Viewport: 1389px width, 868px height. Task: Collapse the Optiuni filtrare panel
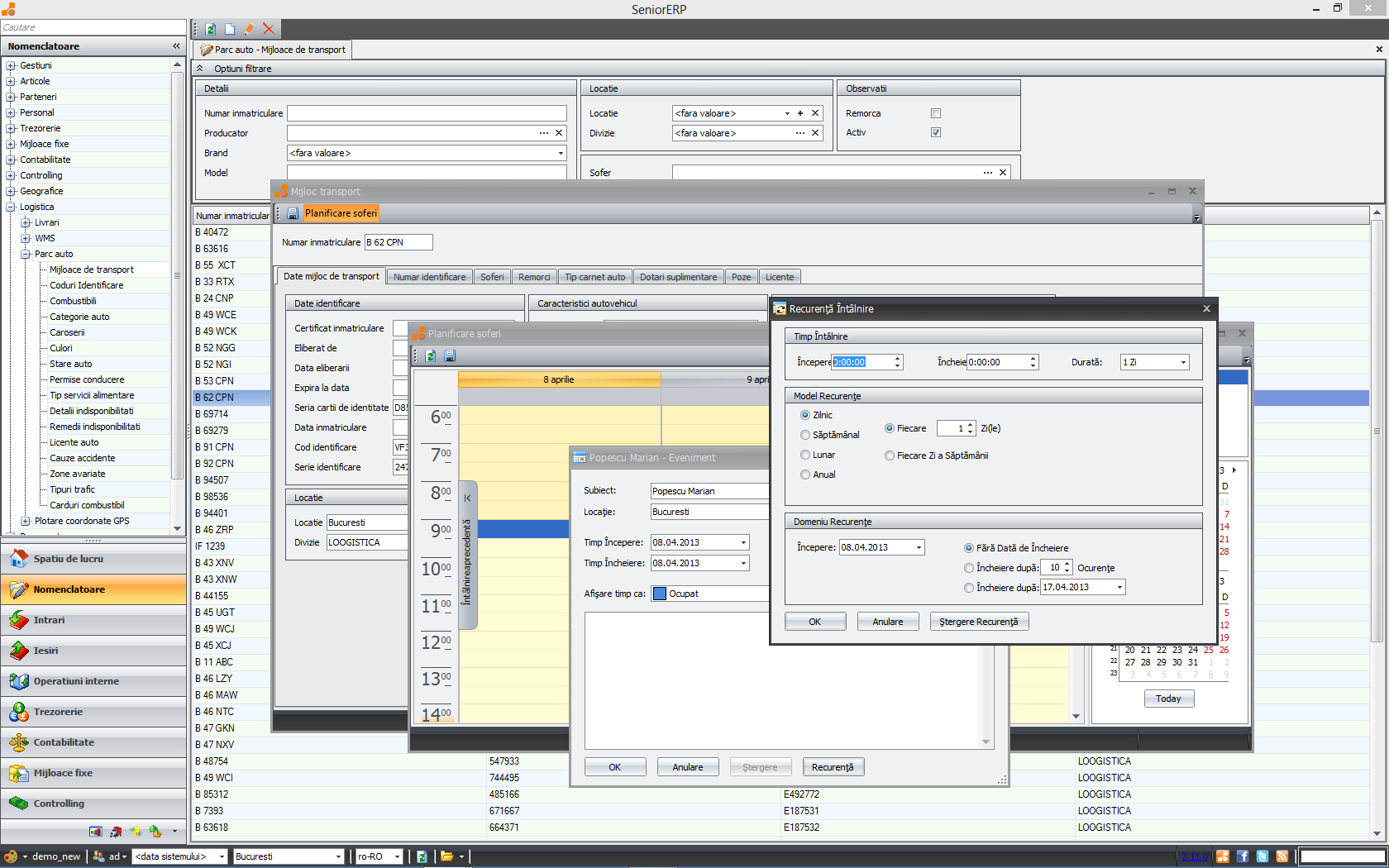(x=200, y=69)
